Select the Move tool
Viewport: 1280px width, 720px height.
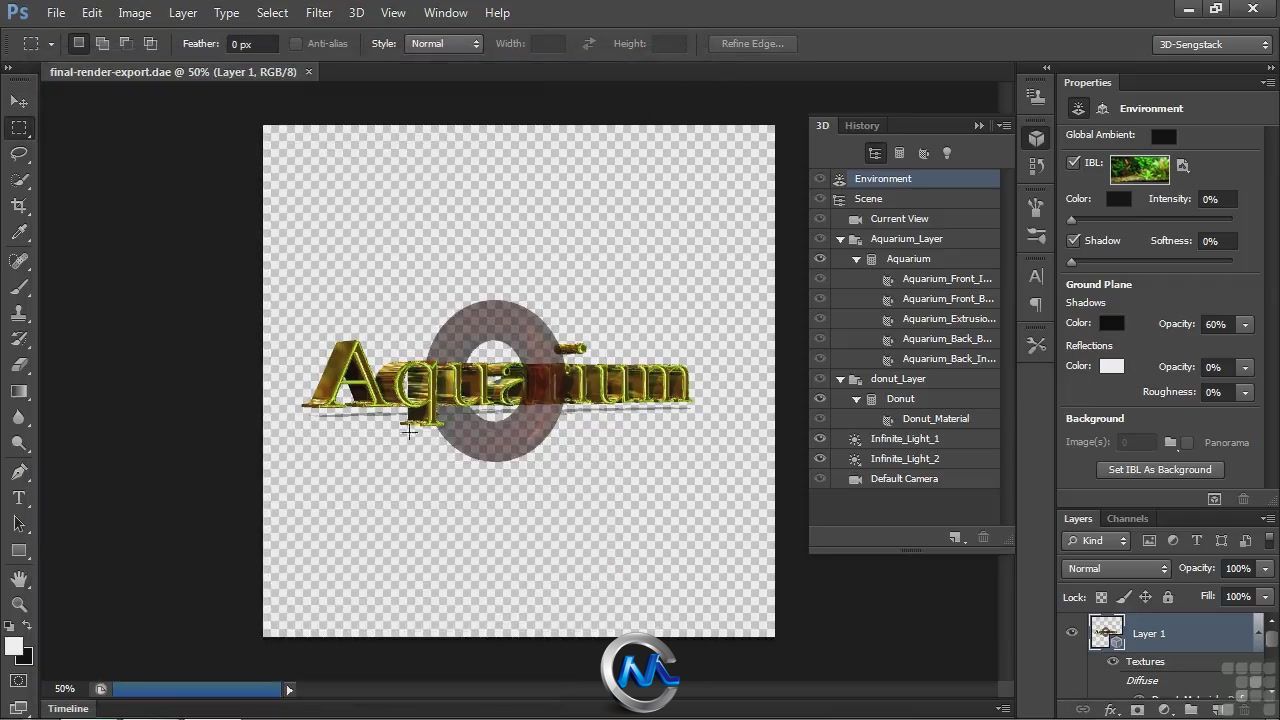click(19, 101)
